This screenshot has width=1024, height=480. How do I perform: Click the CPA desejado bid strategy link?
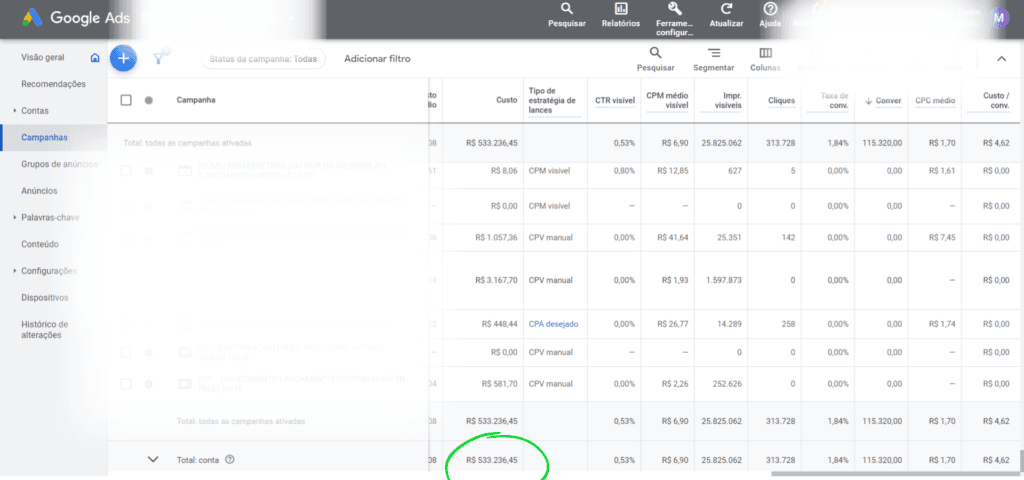pos(553,324)
